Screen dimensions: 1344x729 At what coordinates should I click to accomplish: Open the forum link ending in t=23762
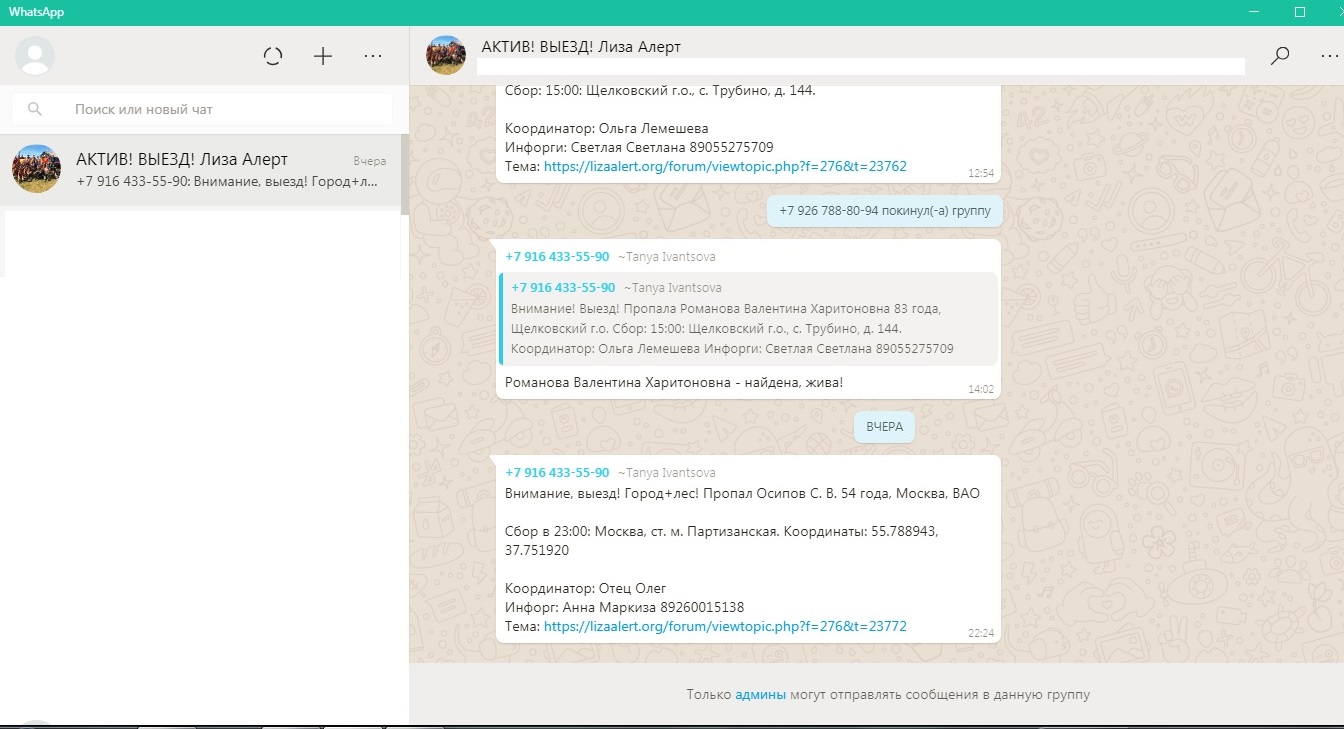pos(725,167)
